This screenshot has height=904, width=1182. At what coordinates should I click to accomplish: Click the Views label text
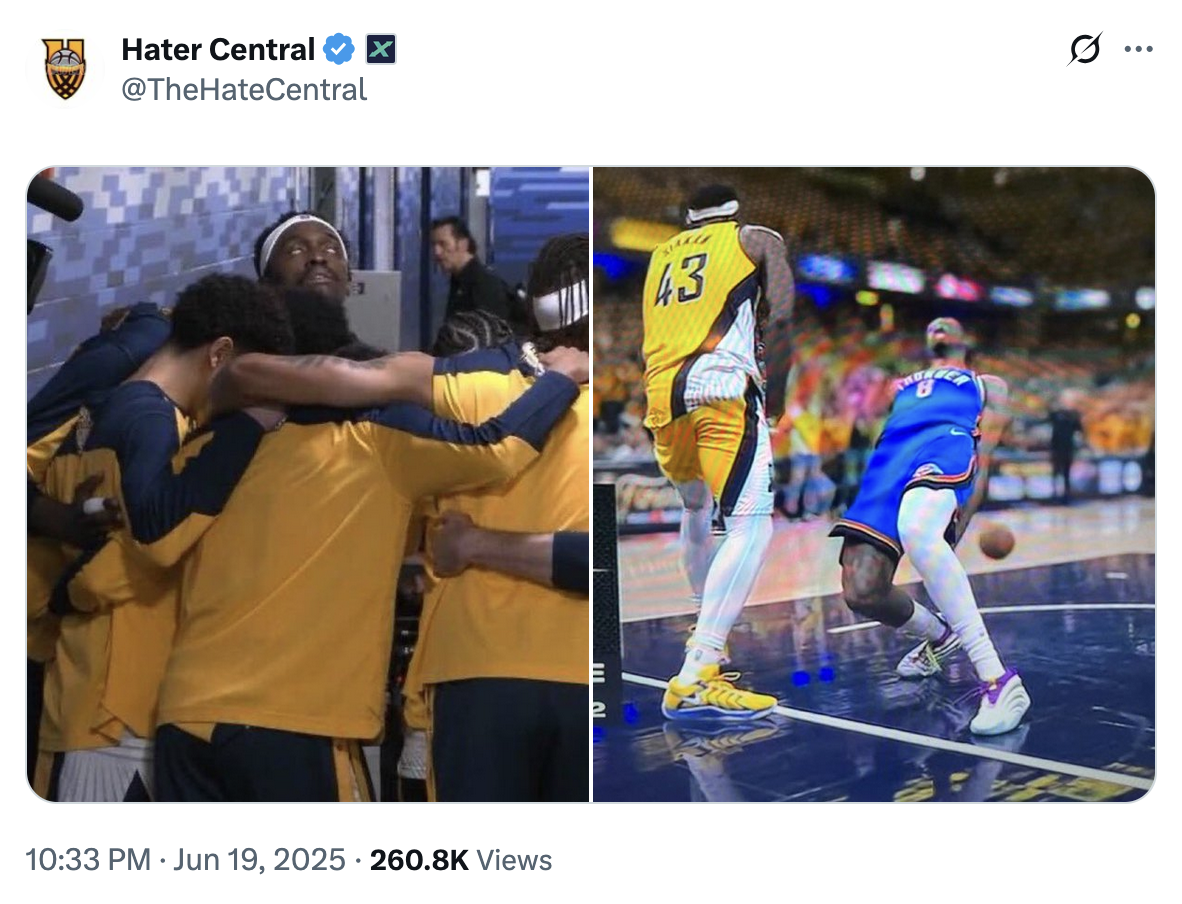[514, 860]
